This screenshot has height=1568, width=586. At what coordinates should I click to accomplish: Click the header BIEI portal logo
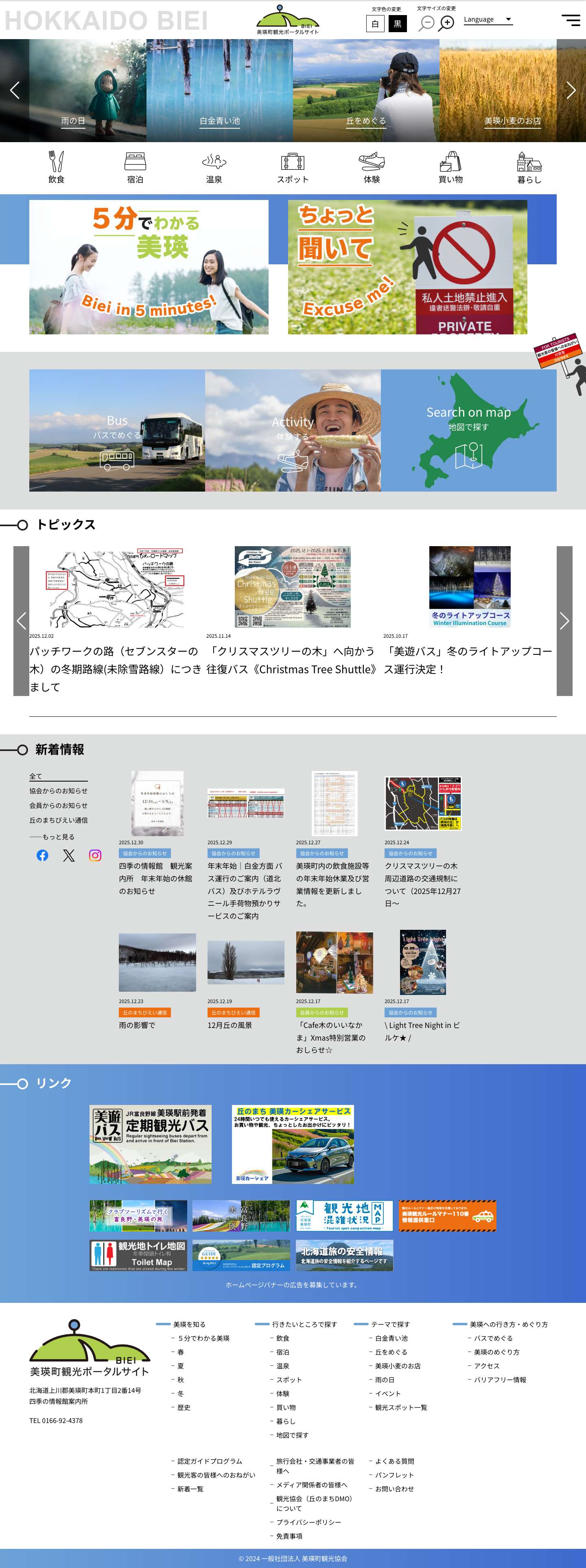click(x=287, y=20)
